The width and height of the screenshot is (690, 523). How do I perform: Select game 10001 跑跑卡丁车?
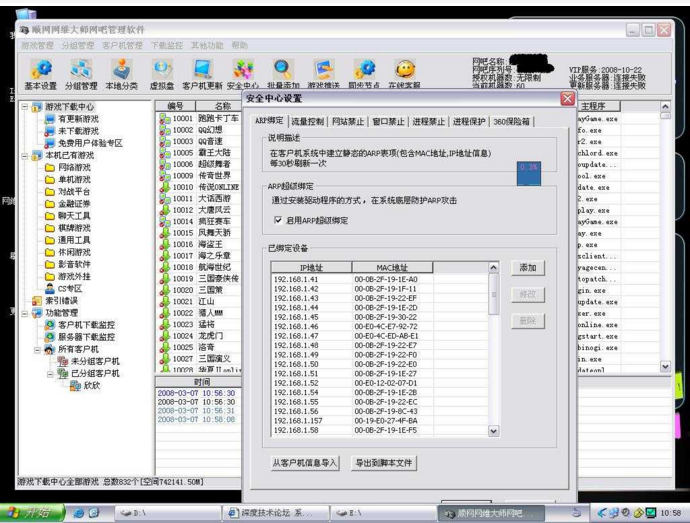tap(199, 118)
